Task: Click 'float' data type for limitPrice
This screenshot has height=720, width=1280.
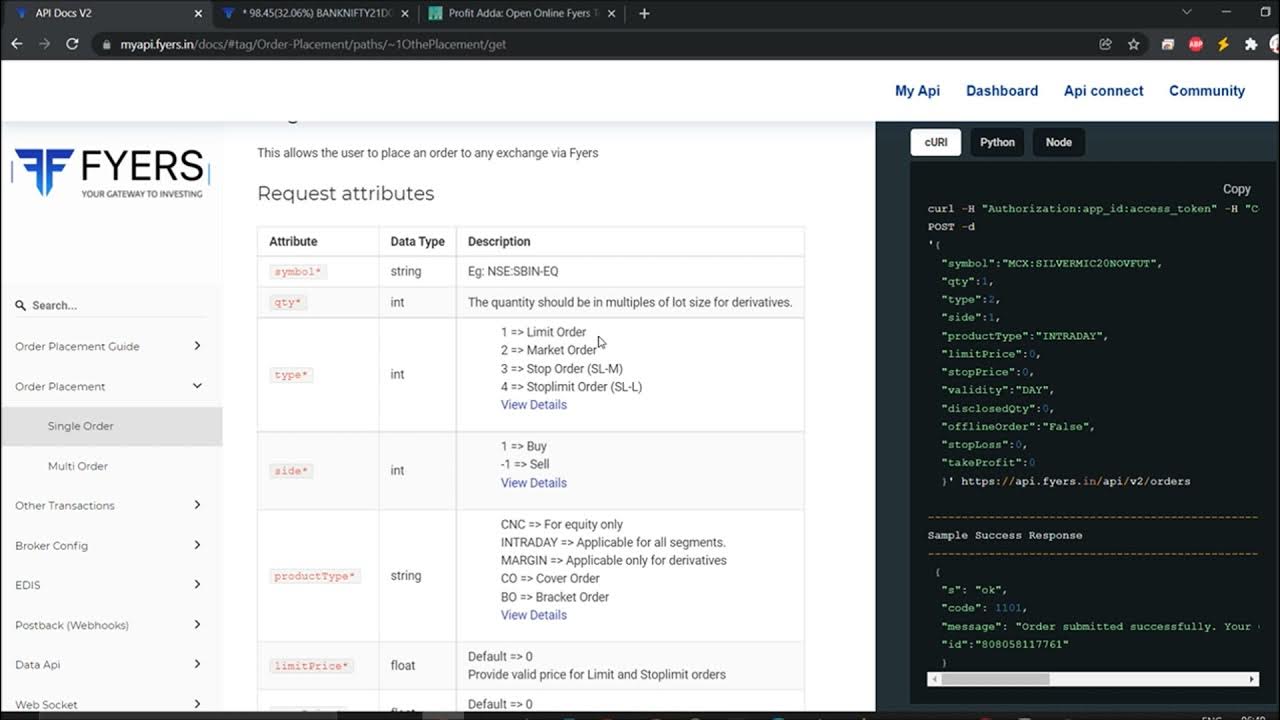Action: click(403, 665)
